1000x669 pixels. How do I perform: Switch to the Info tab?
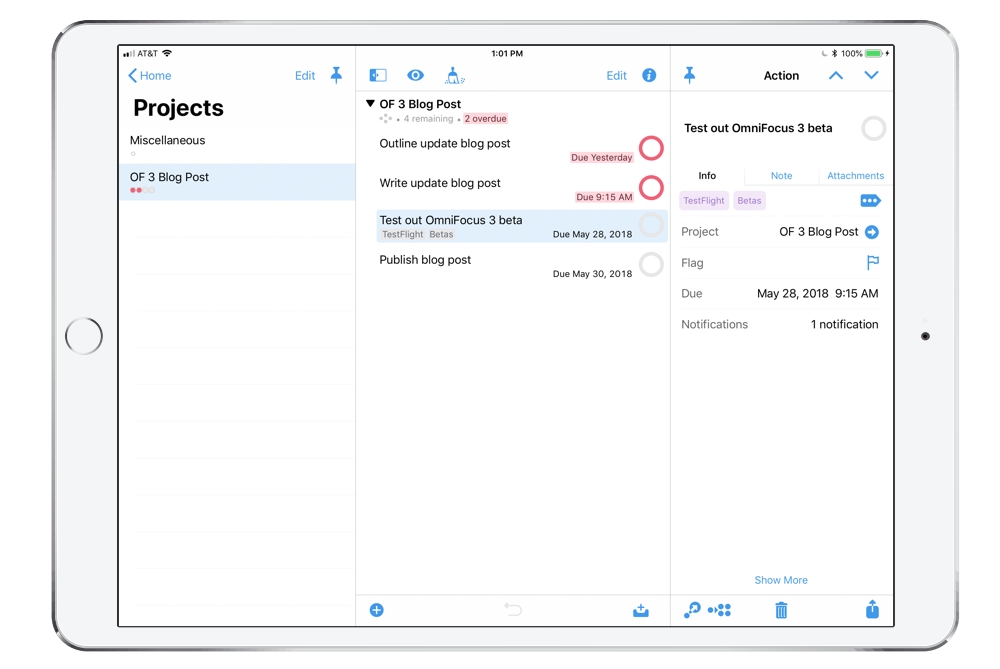tap(707, 175)
